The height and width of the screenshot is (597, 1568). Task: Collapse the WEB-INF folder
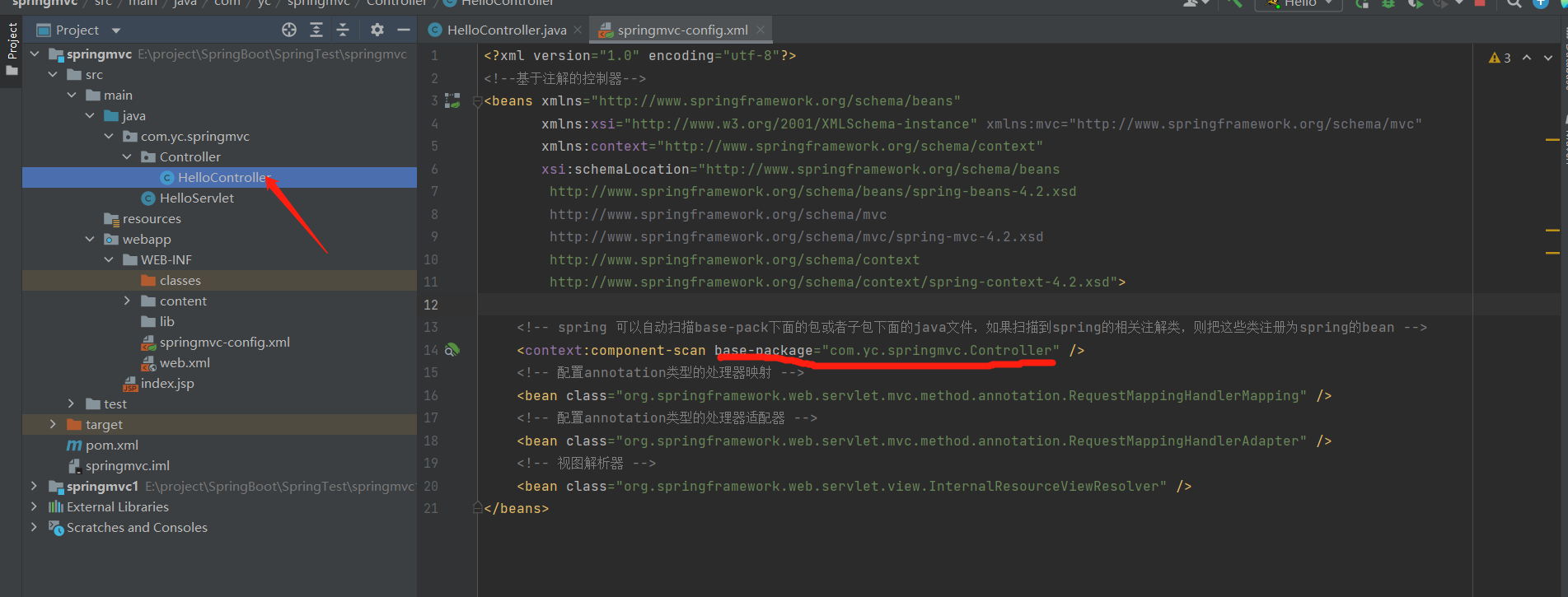click(109, 259)
